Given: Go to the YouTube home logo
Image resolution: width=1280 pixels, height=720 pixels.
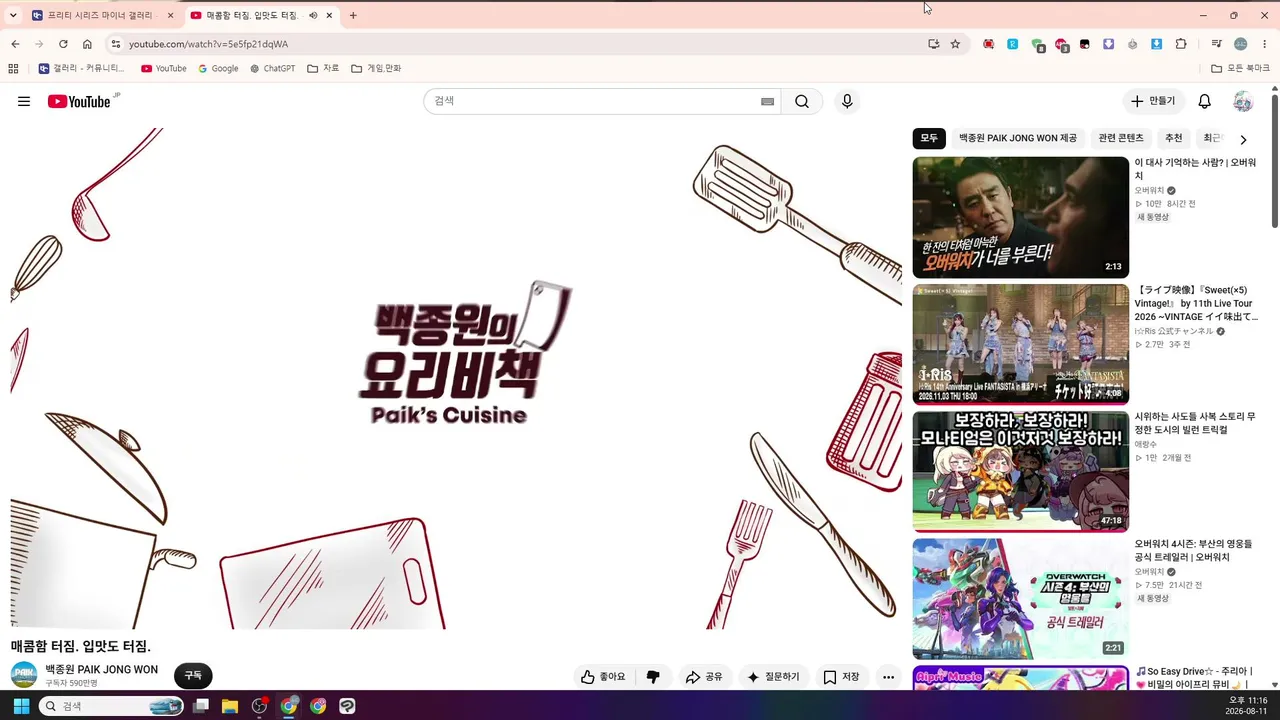Looking at the screenshot, I should (79, 101).
